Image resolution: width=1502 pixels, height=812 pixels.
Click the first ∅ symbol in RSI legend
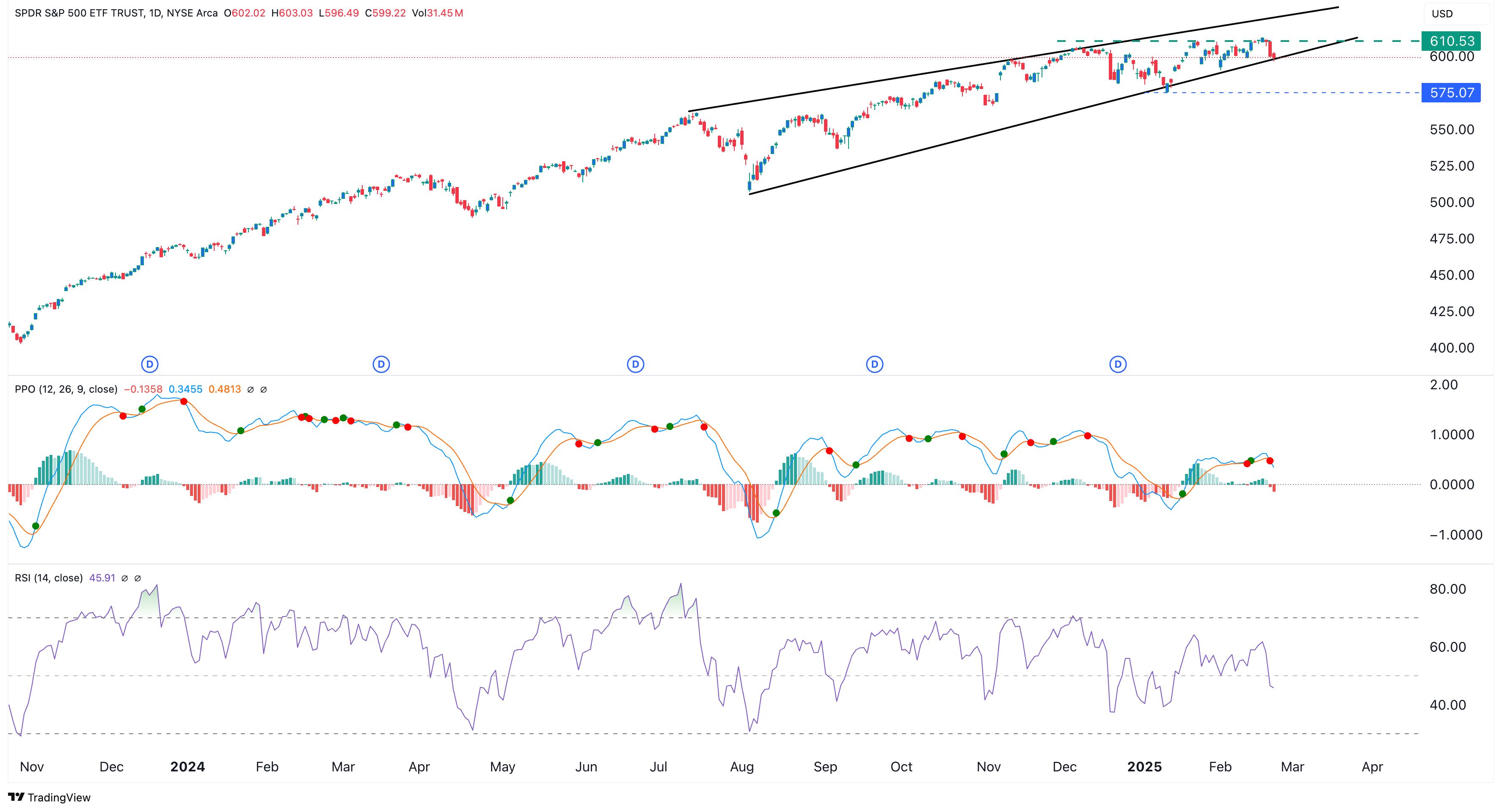pyautogui.click(x=124, y=578)
